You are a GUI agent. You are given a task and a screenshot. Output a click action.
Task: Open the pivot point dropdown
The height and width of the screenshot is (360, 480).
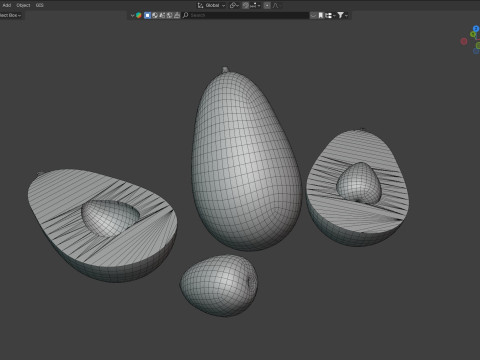point(234,5)
